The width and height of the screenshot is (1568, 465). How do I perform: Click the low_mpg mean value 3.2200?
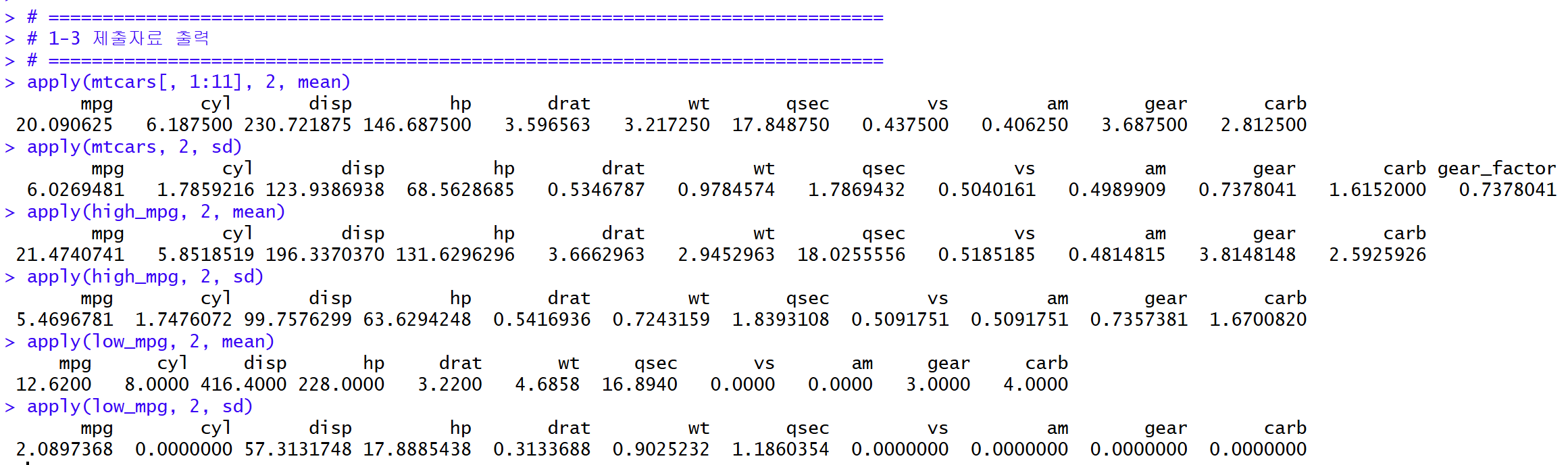tap(450, 385)
